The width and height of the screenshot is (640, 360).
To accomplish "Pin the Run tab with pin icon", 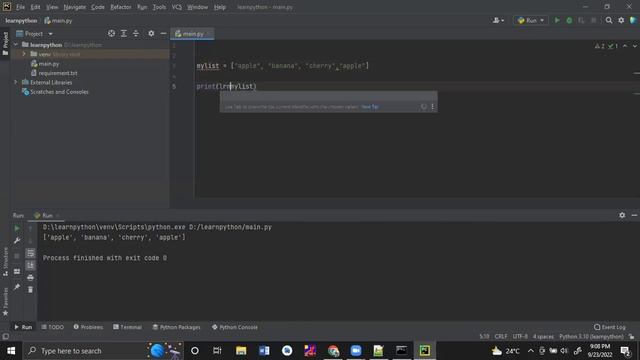I will 17,287.
